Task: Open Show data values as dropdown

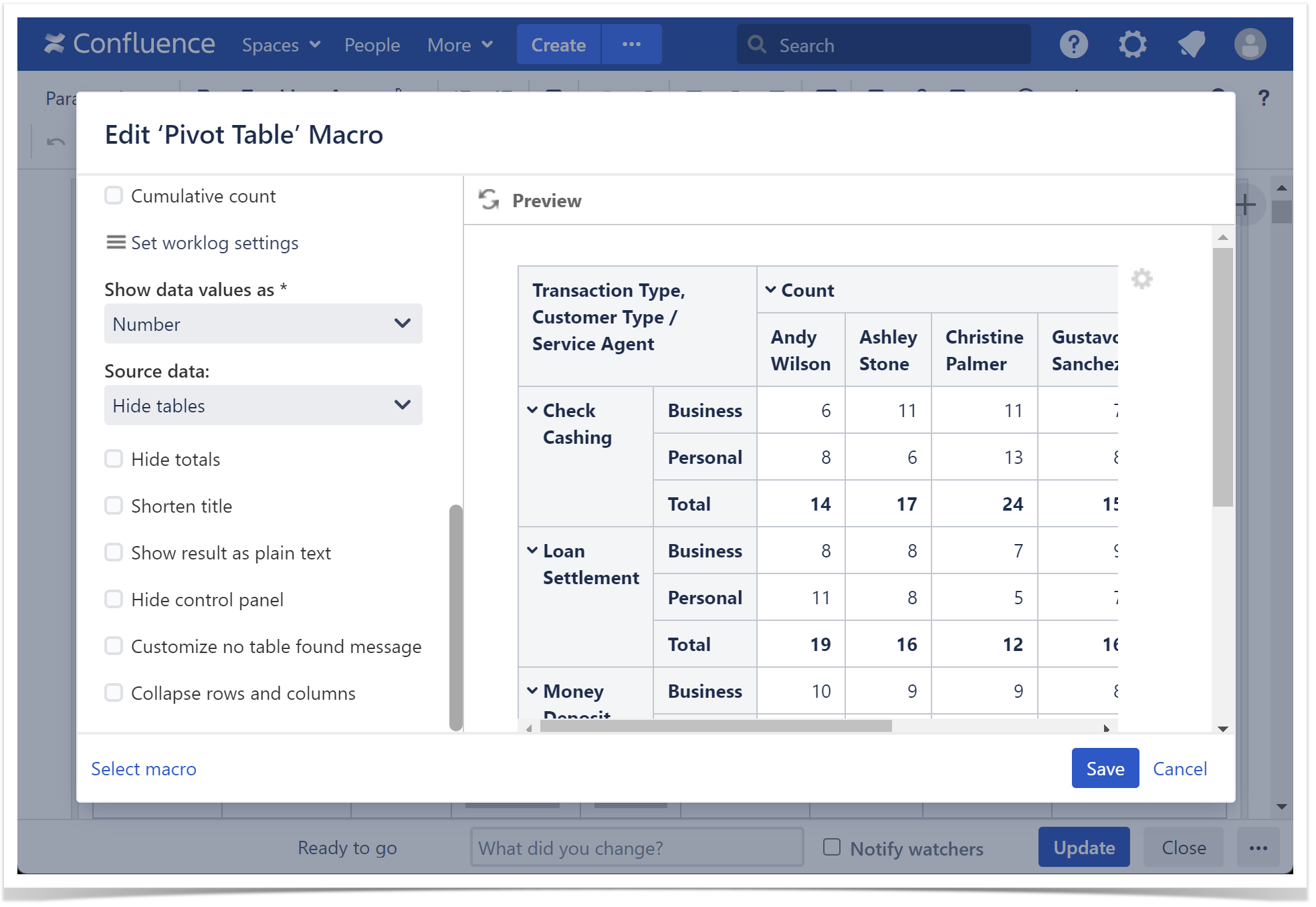Action: point(263,323)
